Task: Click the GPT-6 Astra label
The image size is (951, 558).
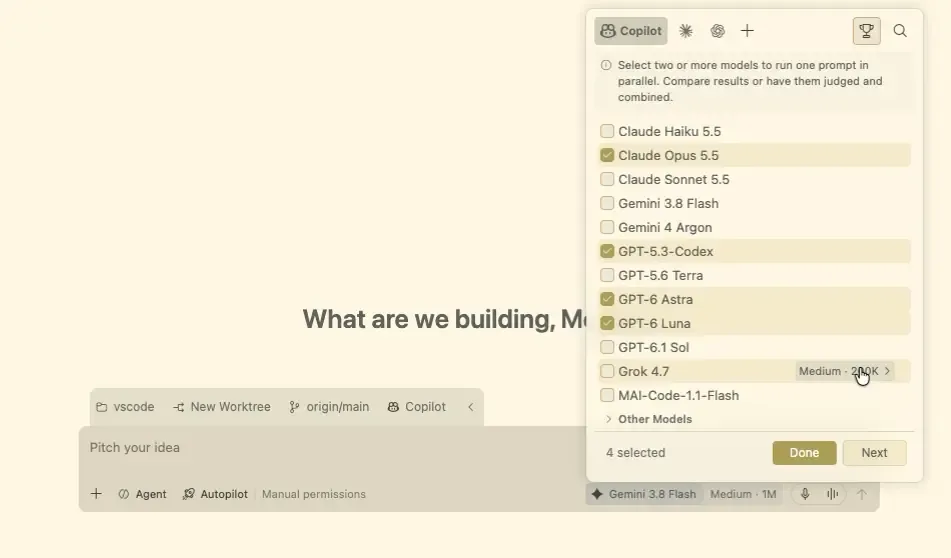Action: click(656, 299)
